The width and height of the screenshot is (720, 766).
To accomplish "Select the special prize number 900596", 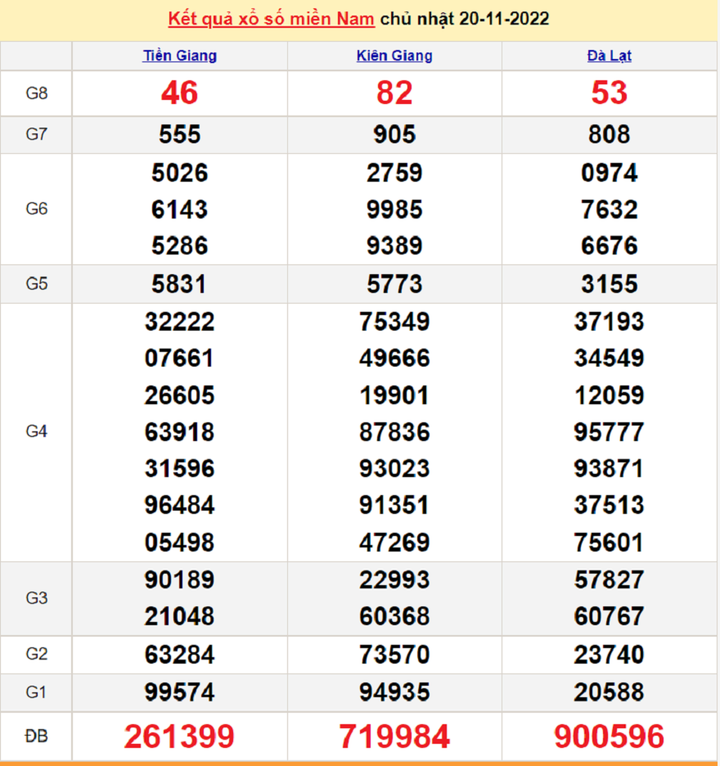I will (x=609, y=737).
